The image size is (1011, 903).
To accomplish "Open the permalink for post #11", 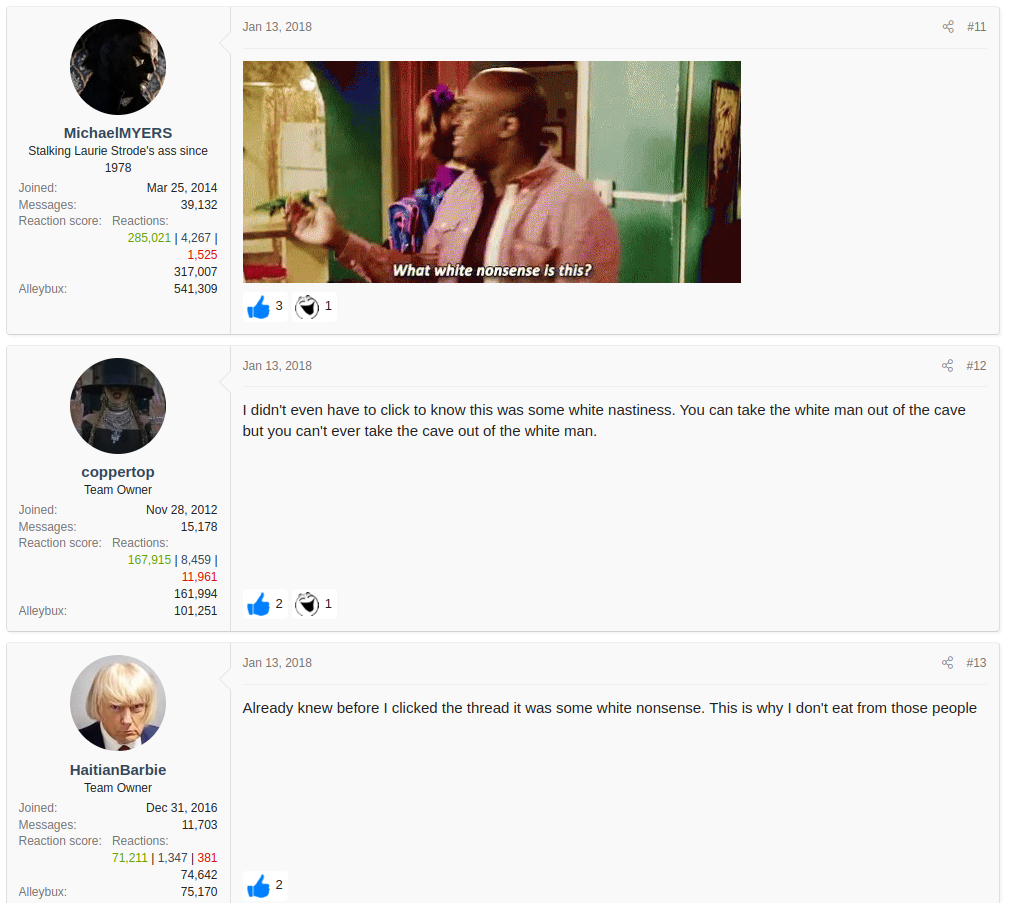I will click(976, 27).
